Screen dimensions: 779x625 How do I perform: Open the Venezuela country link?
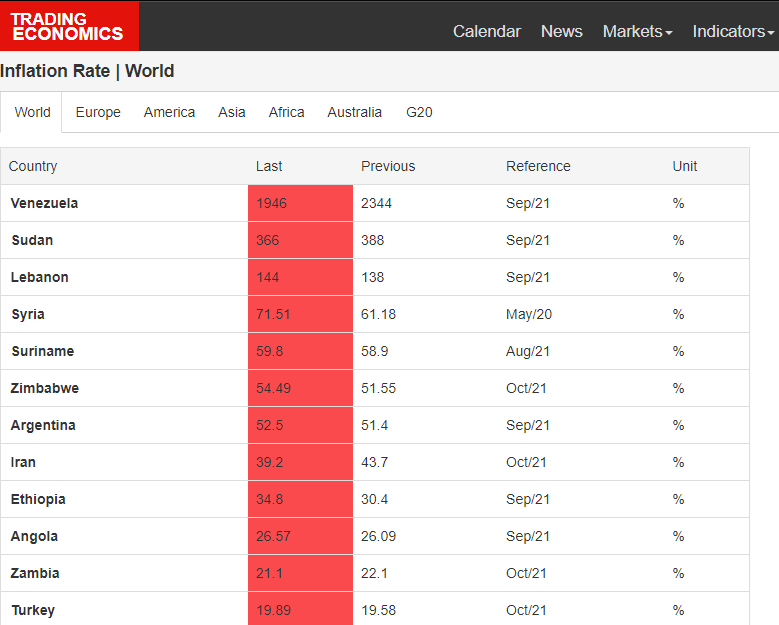[x=44, y=203]
